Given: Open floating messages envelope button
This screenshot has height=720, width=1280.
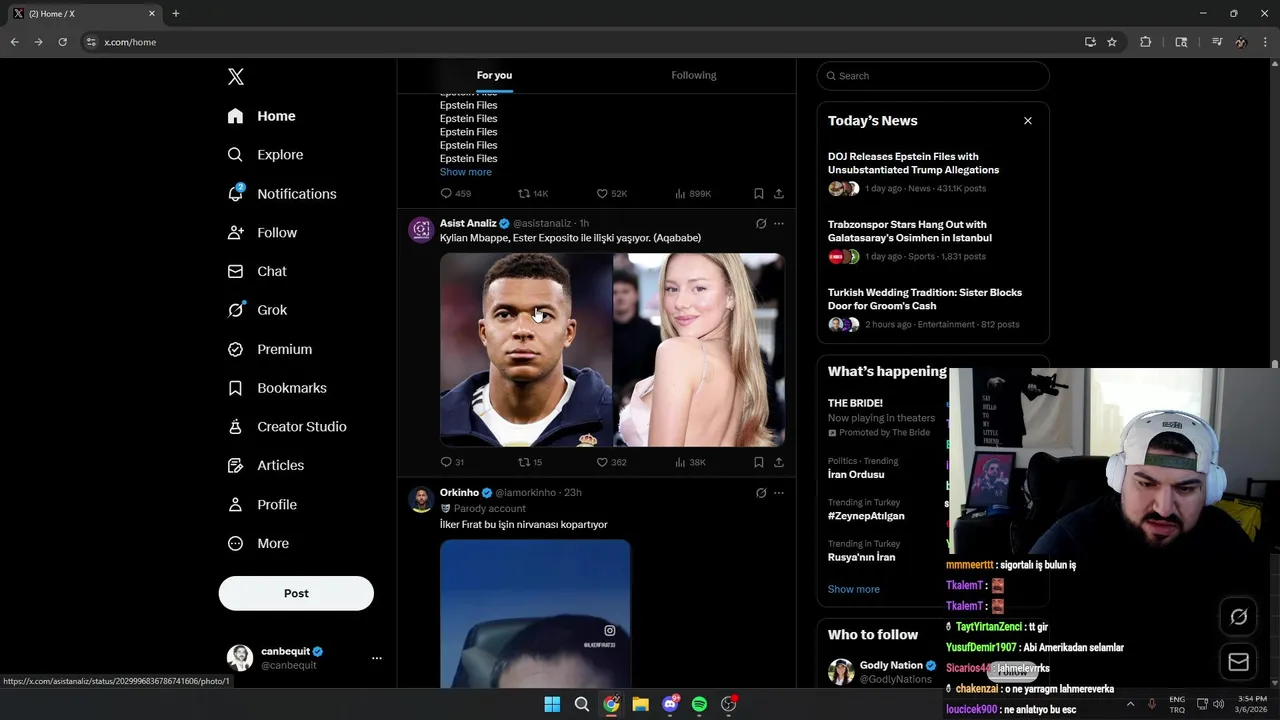Looking at the screenshot, I should pos(1238,662).
